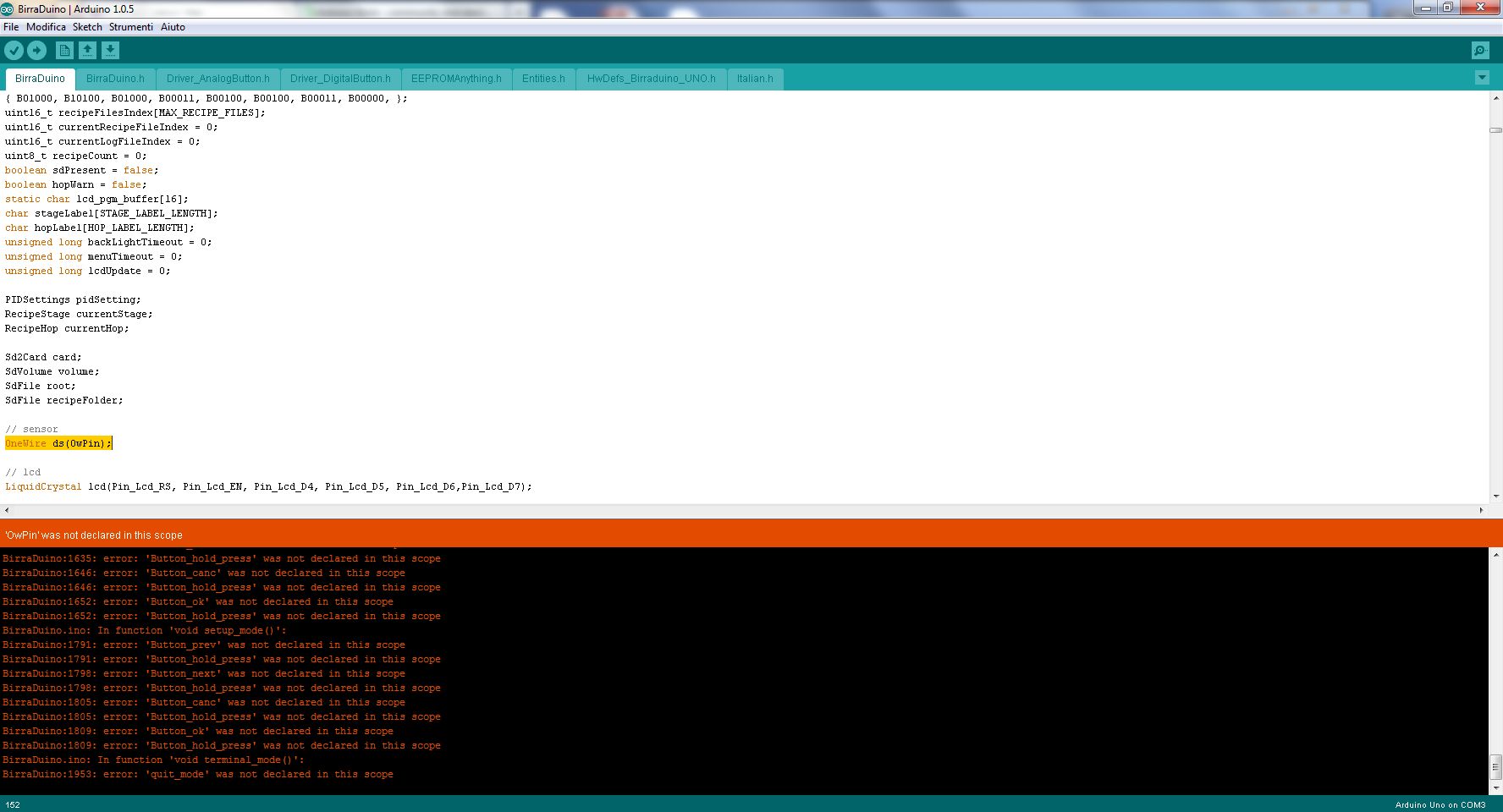
Task: Click the 'OwPin' error message banner
Action: point(93,535)
